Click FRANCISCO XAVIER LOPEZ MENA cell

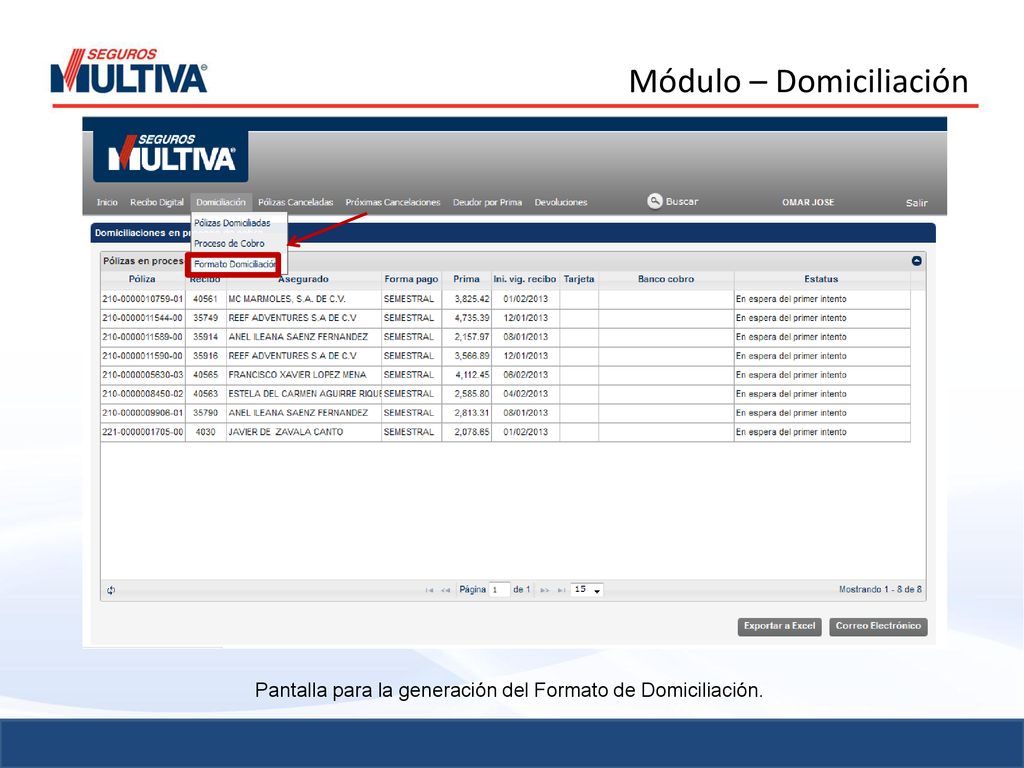[304, 375]
